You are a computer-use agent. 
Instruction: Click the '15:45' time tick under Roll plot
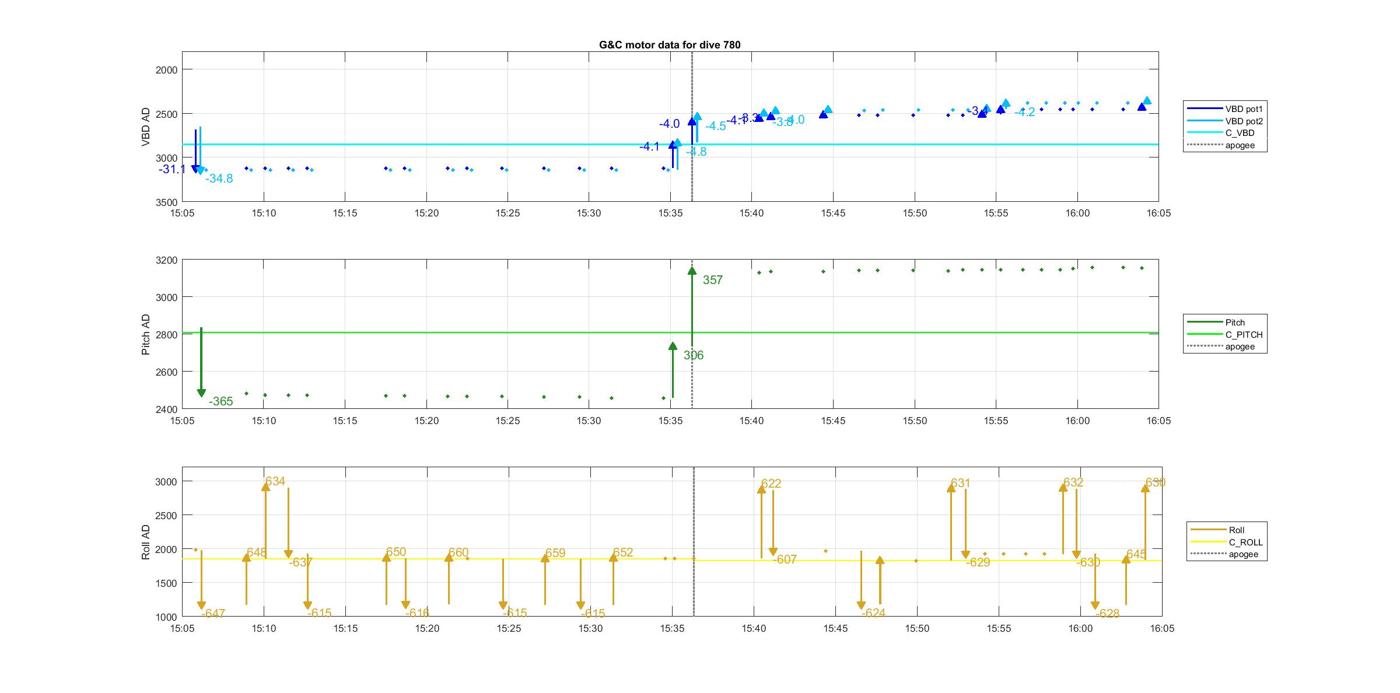835,629
